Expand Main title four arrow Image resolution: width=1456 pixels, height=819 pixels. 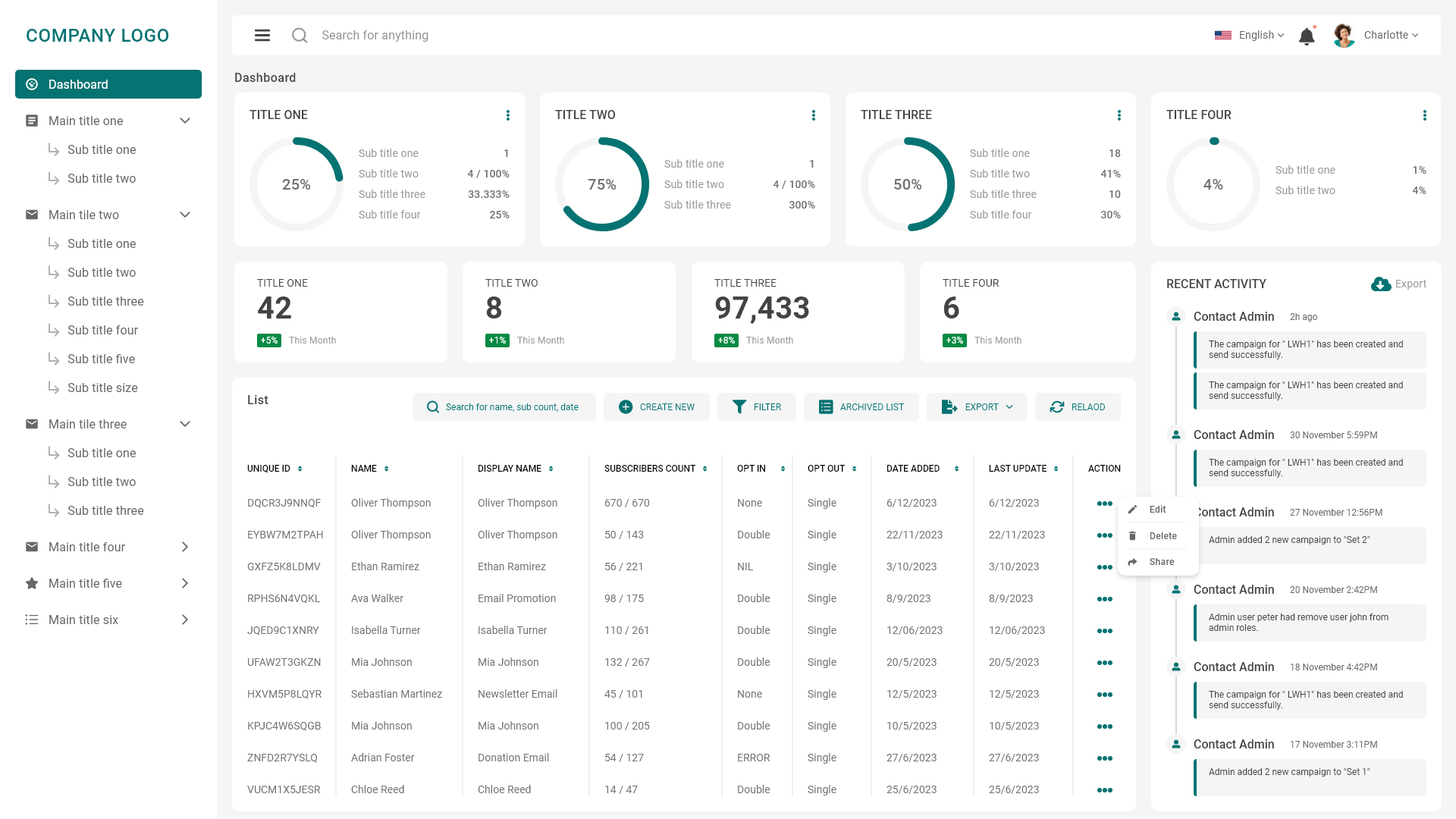click(185, 547)
